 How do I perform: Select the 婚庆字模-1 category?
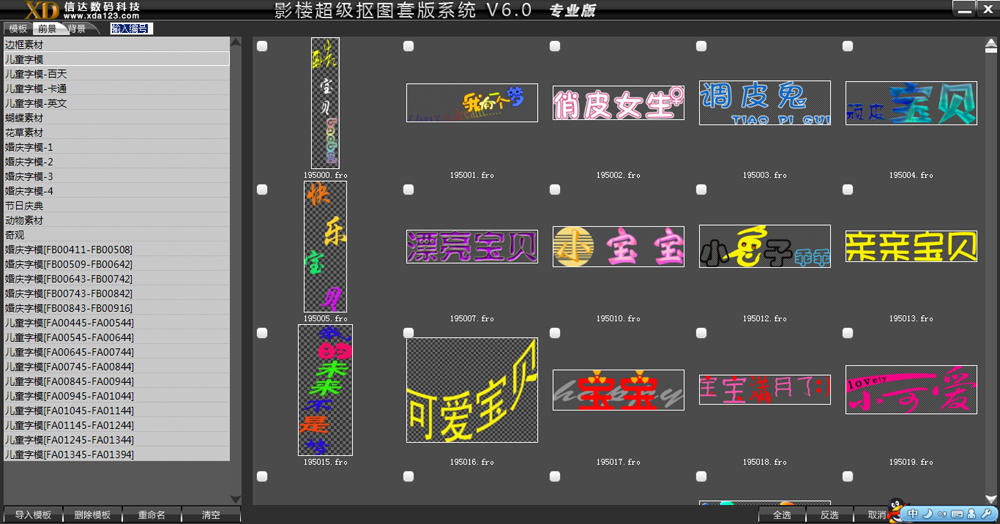117,147
